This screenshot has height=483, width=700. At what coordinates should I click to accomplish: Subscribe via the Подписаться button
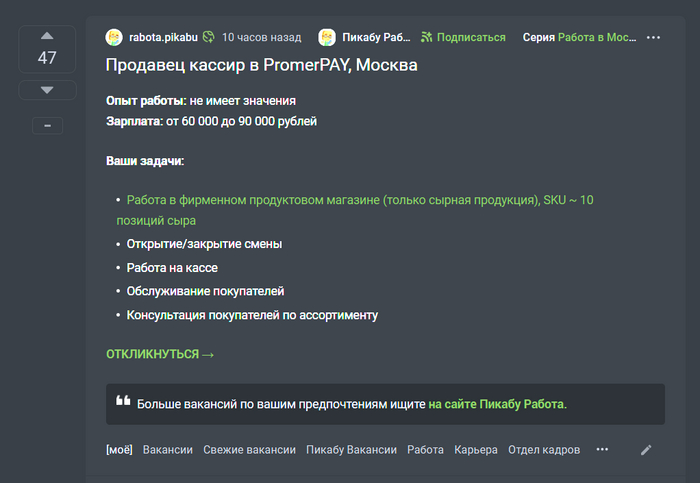tap(464, 37)
